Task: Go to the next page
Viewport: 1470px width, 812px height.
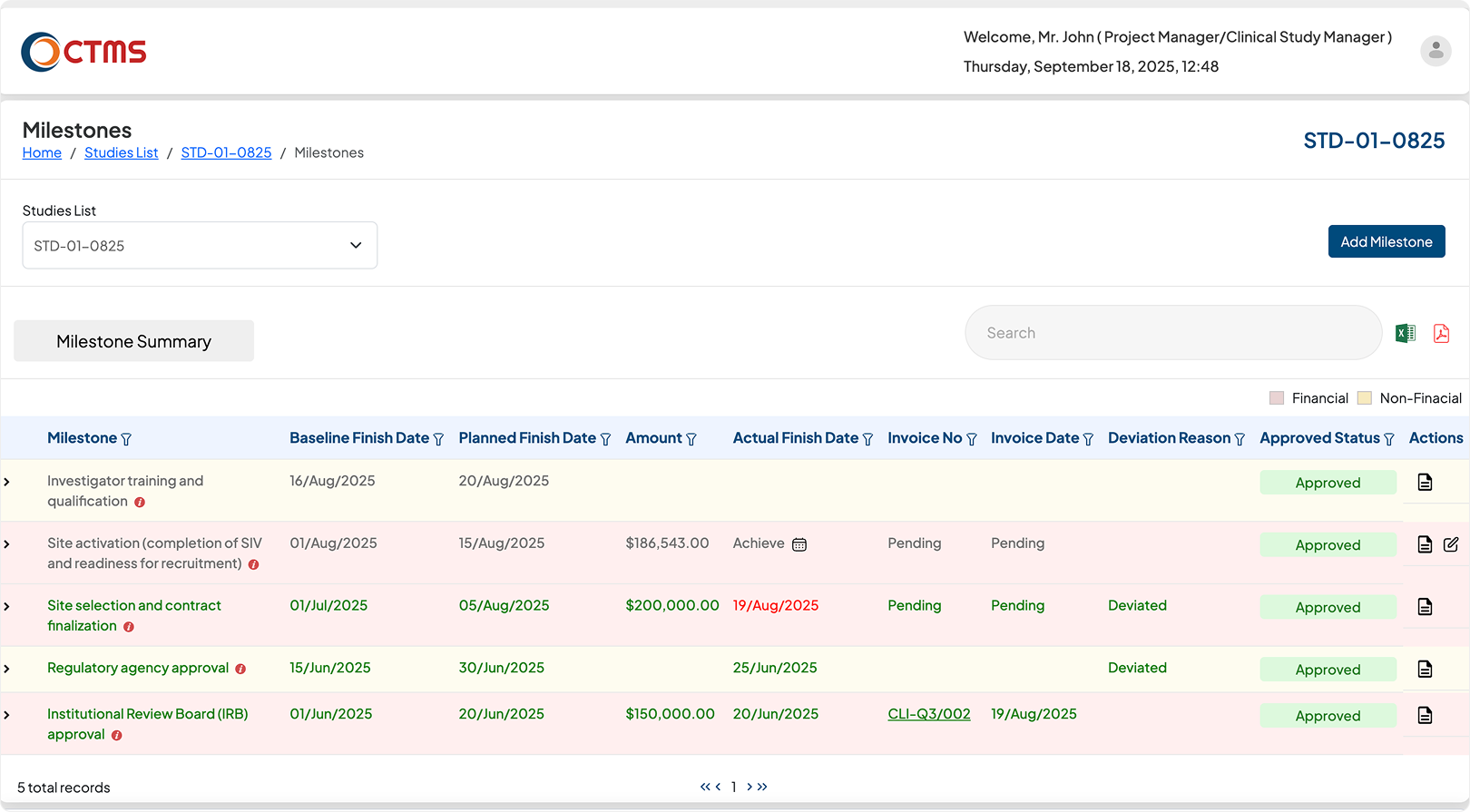Action: pos(750,787)
